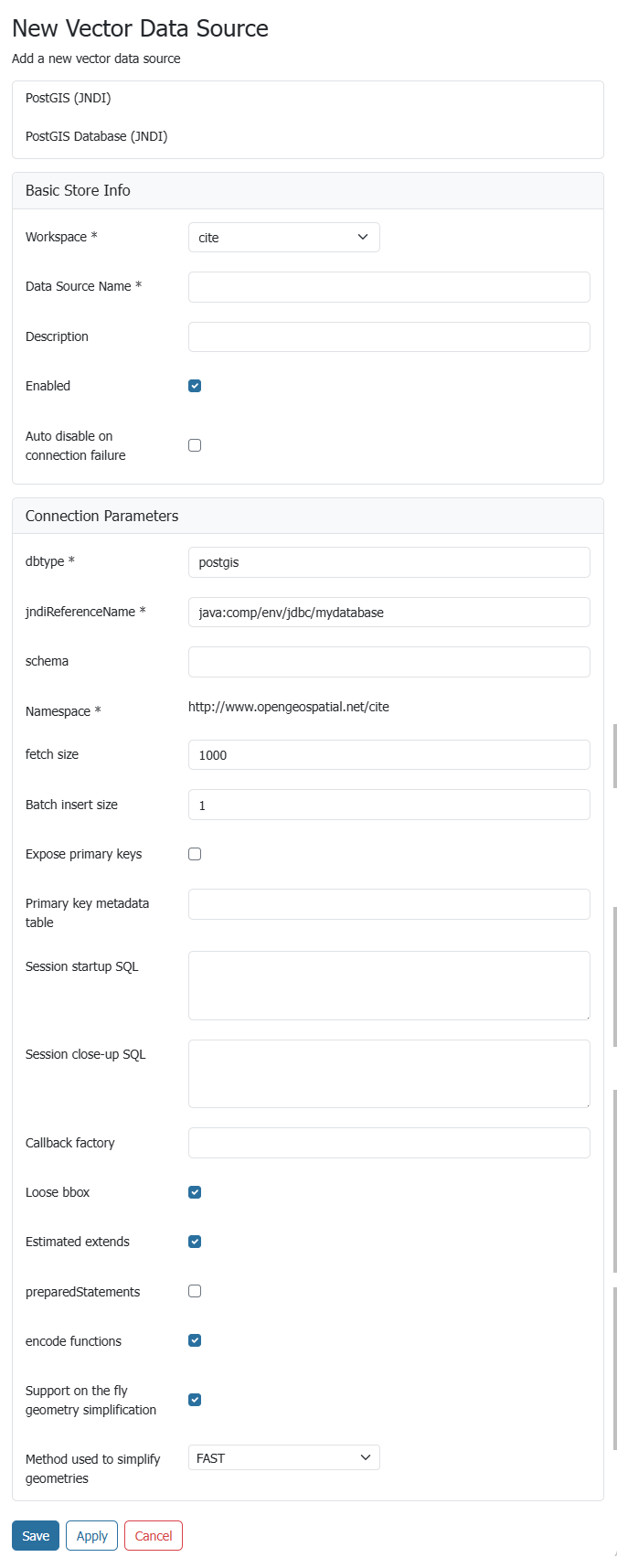Open the simplify geometries method dropdown
Screen dimensions: 617x1568
pos(283,1458)
